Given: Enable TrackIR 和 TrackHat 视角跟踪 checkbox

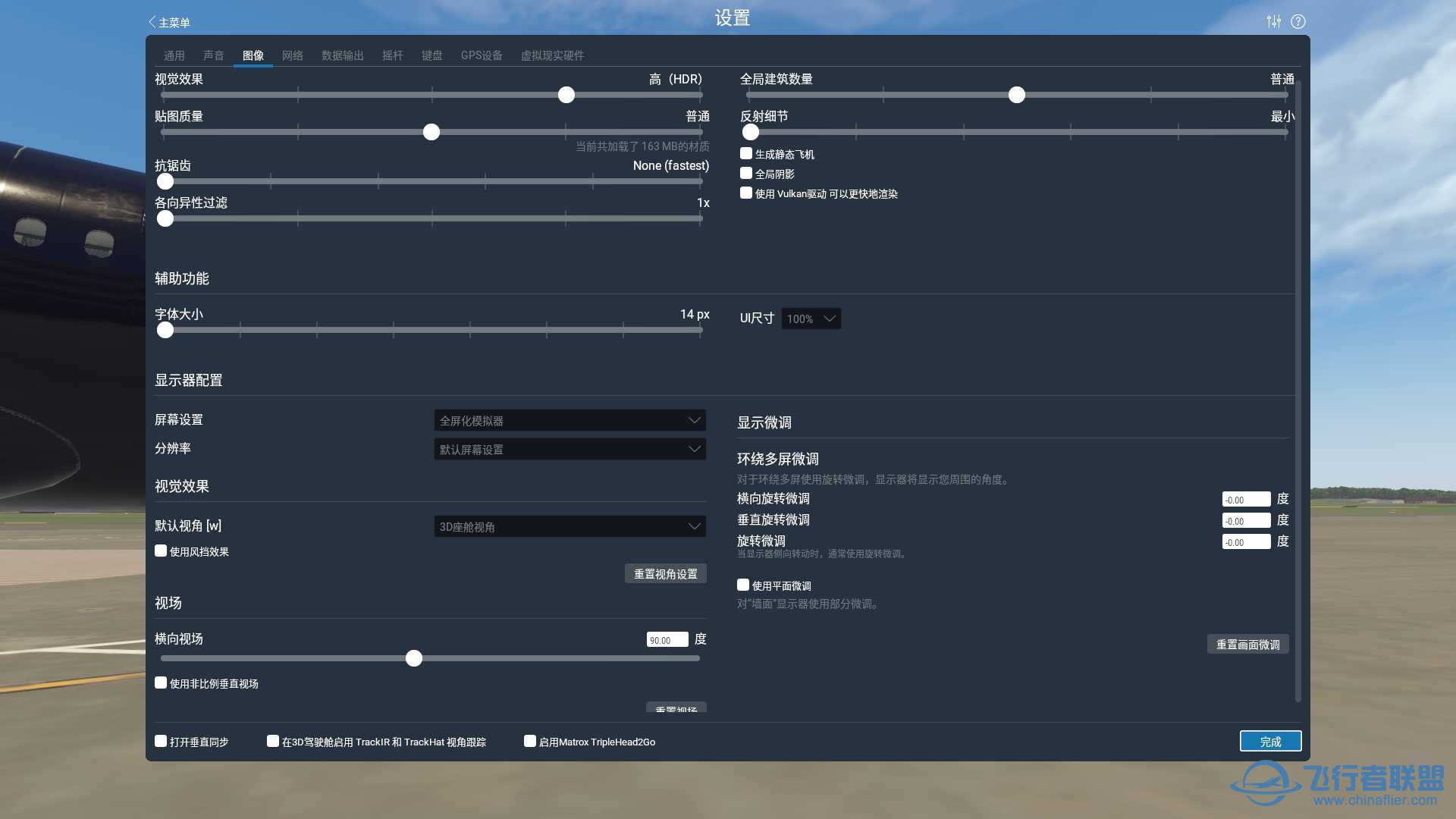Looking at the screenshot, I should click(x=273, y=741).
